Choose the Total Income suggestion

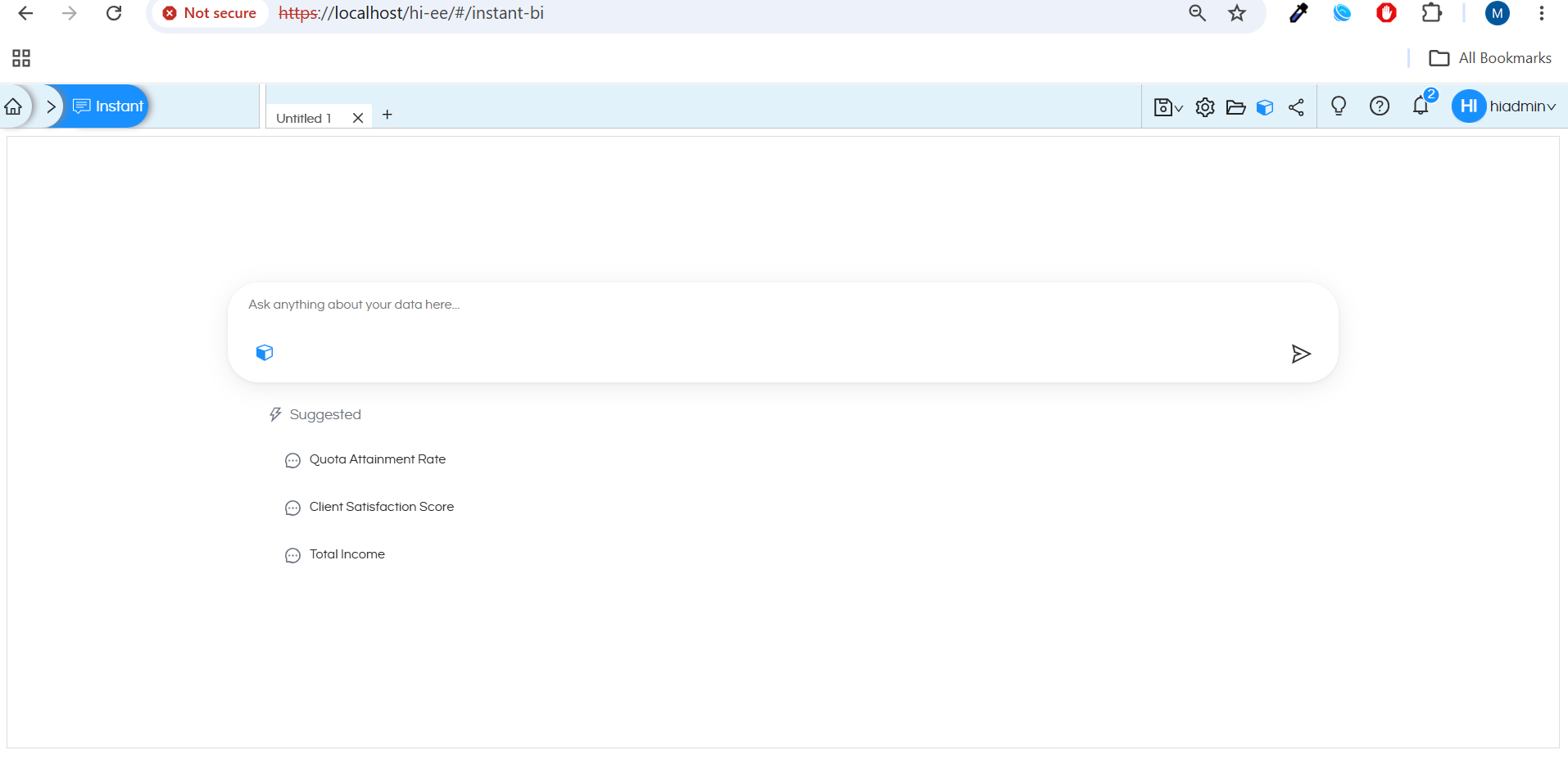[347, 554]
